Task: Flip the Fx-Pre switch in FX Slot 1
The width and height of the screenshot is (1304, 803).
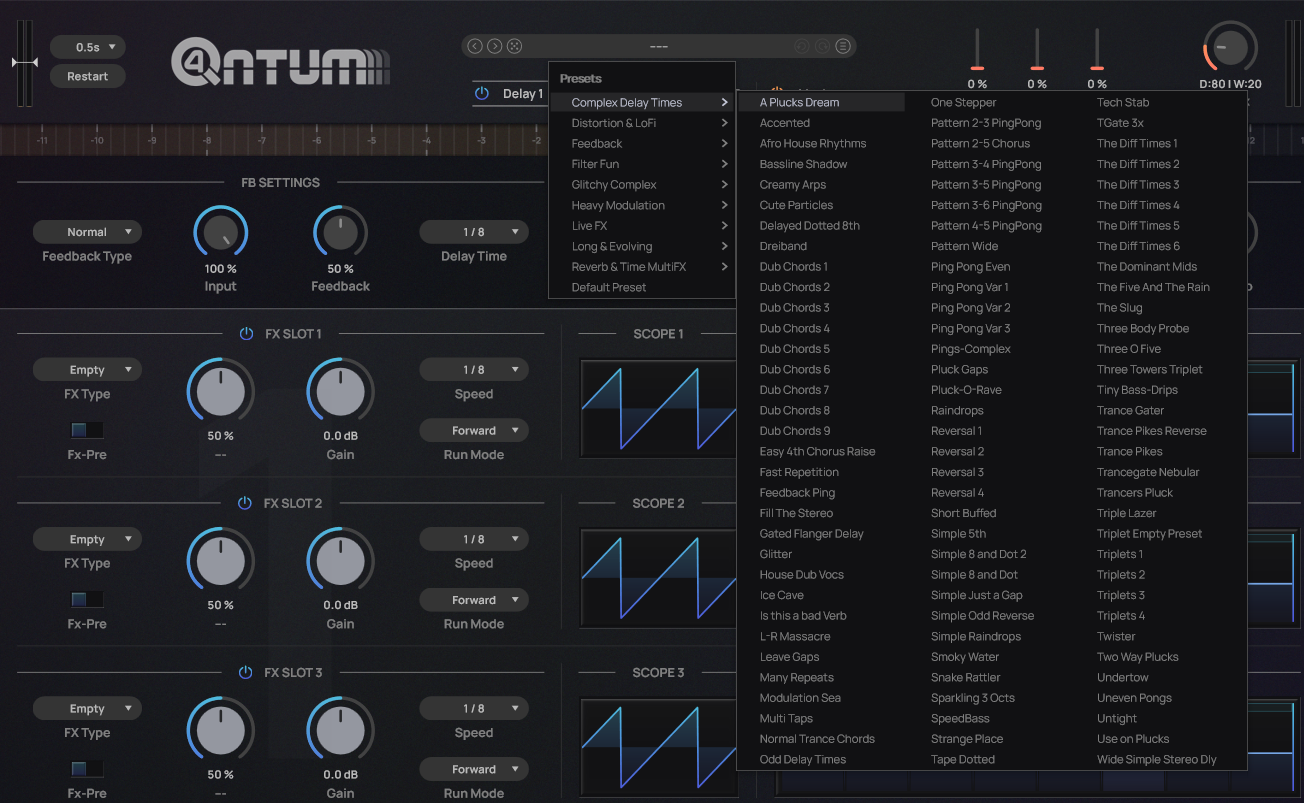Action: click(x=87, y=430)
